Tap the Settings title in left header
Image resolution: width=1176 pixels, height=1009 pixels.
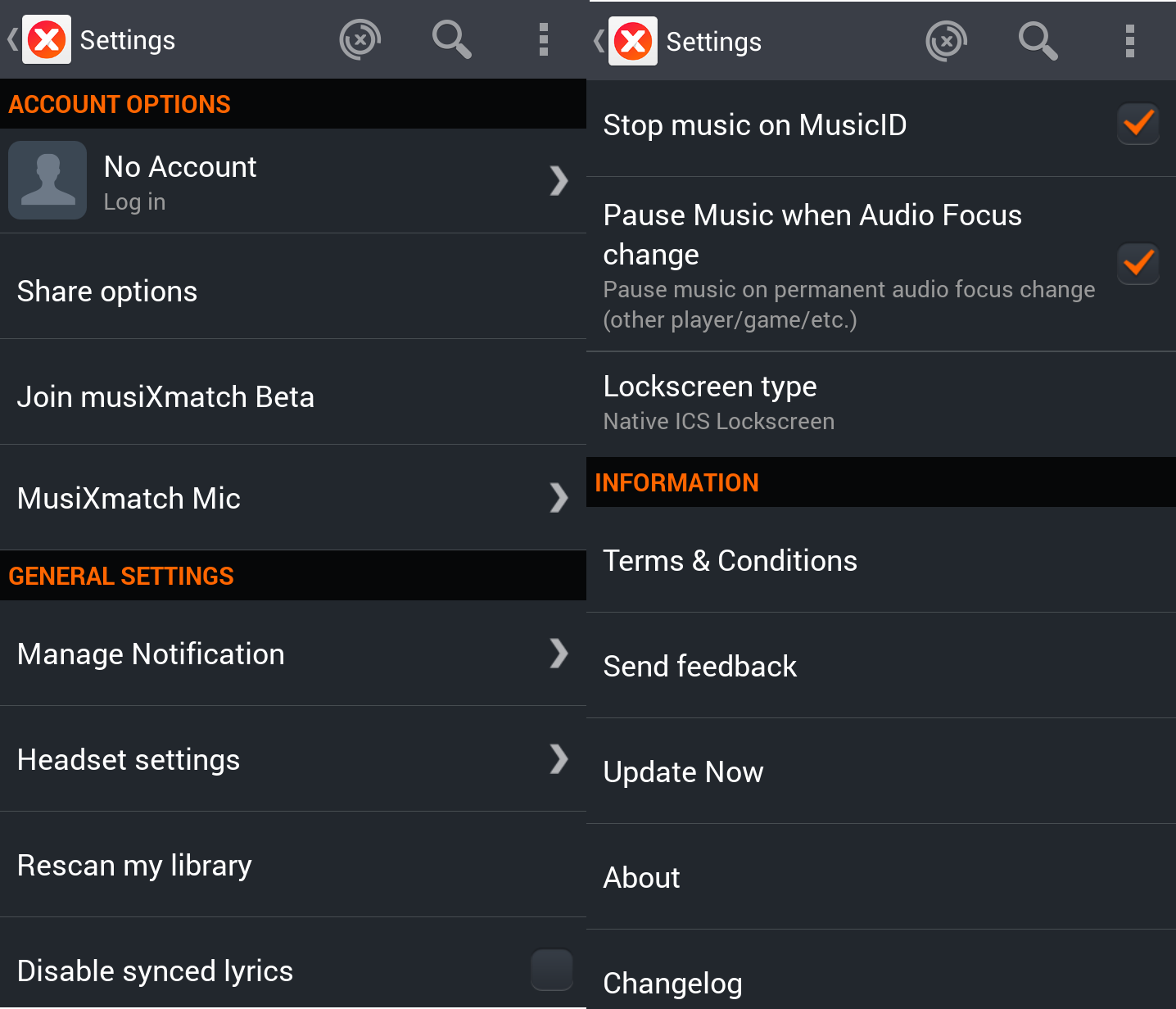pyautogui.click(x=128, y=40)
